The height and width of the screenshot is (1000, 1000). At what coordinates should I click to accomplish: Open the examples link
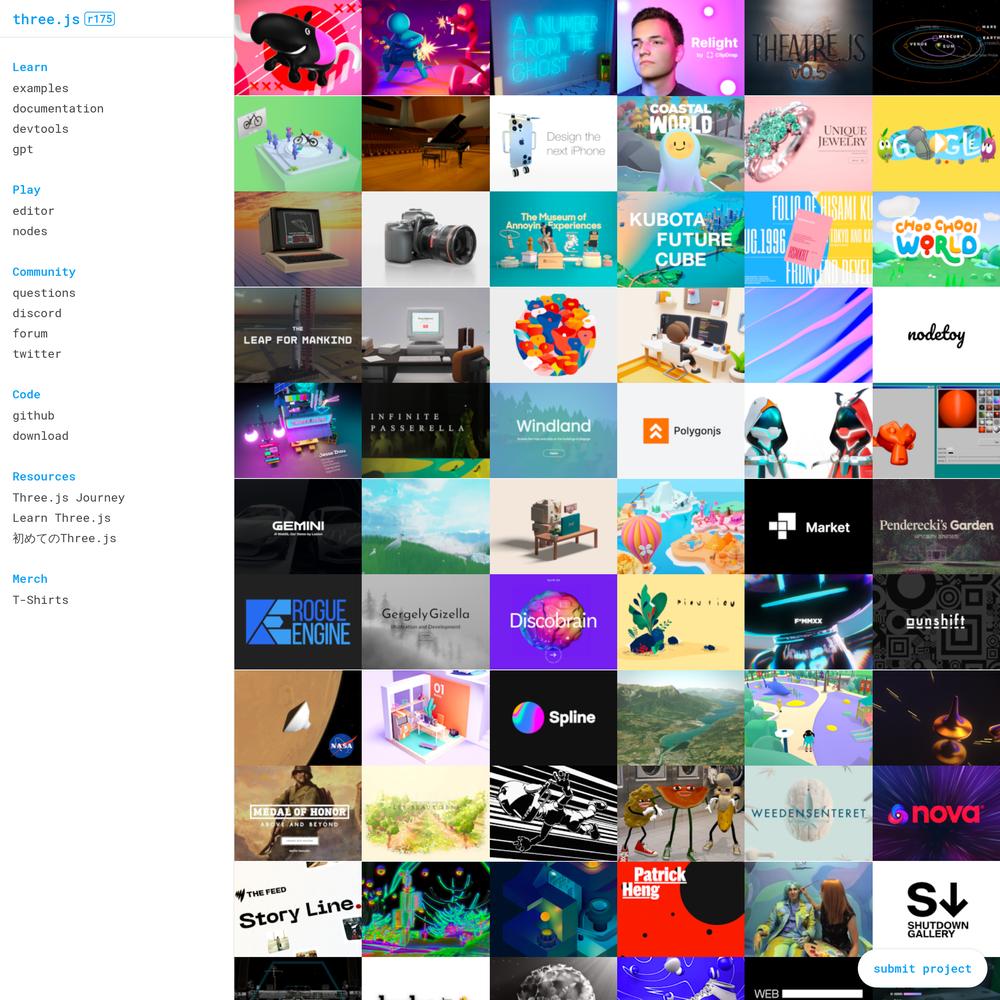[40, 88]
